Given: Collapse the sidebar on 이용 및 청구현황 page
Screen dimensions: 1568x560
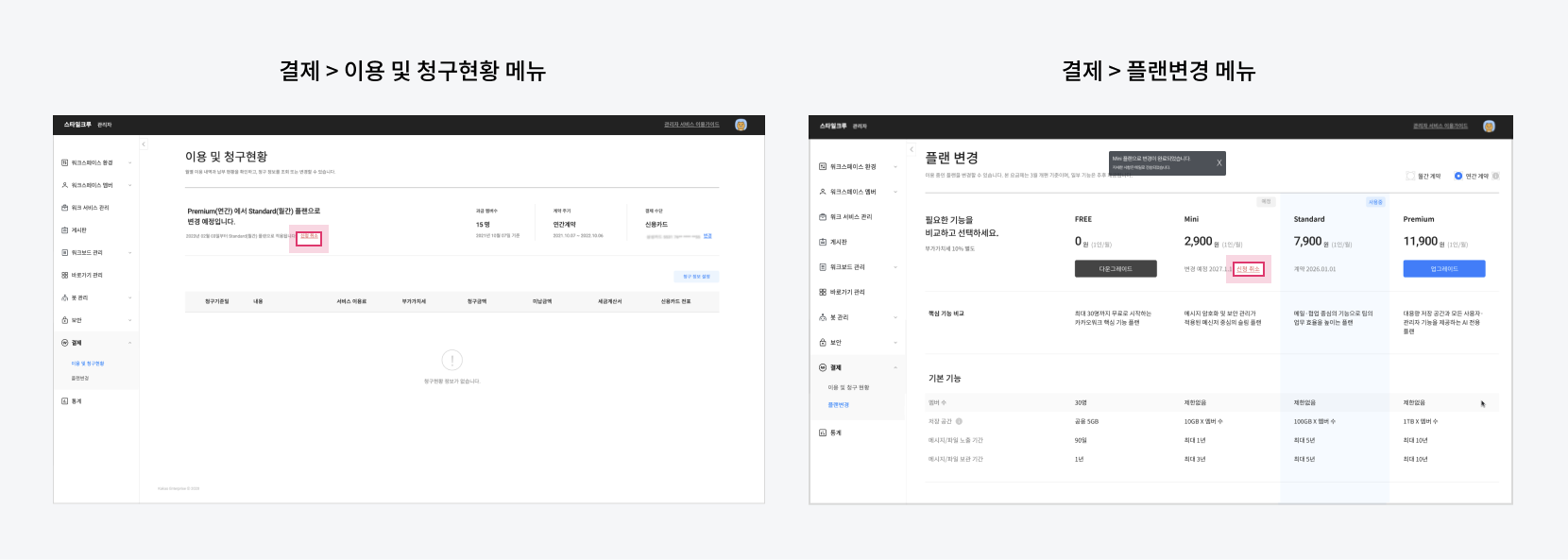Looking at the screenshot, I should coord(144,144).
